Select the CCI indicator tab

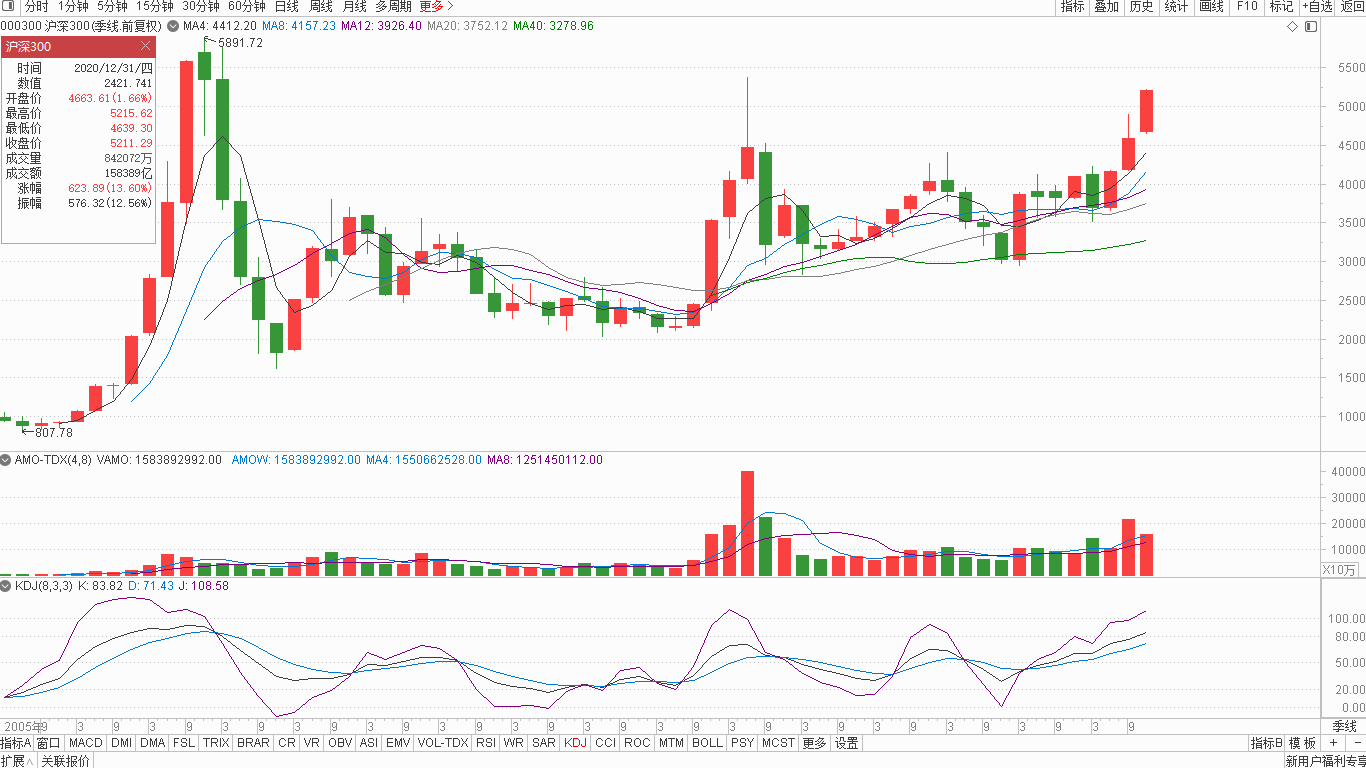click(605, 743)
